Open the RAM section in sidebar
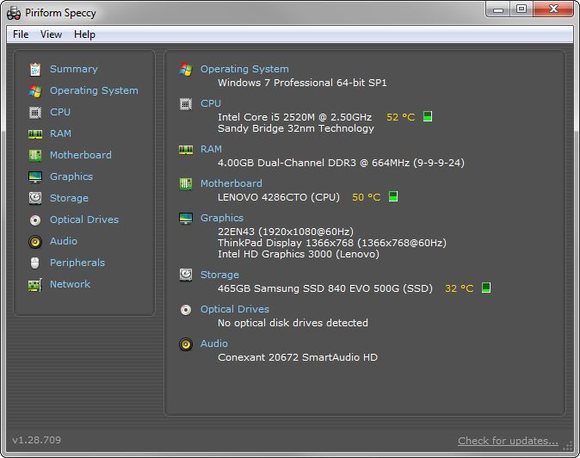This screenshot has height=458, width=580. pyautogui.click(x=61, y=134)
